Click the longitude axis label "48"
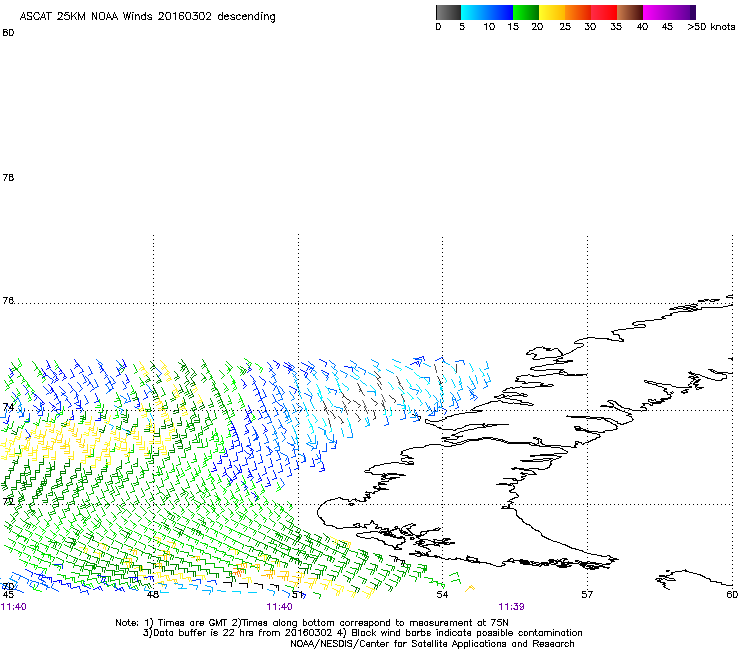Viewport: 740px width, 650px height. pyautogui.click(x=152, y=595)
